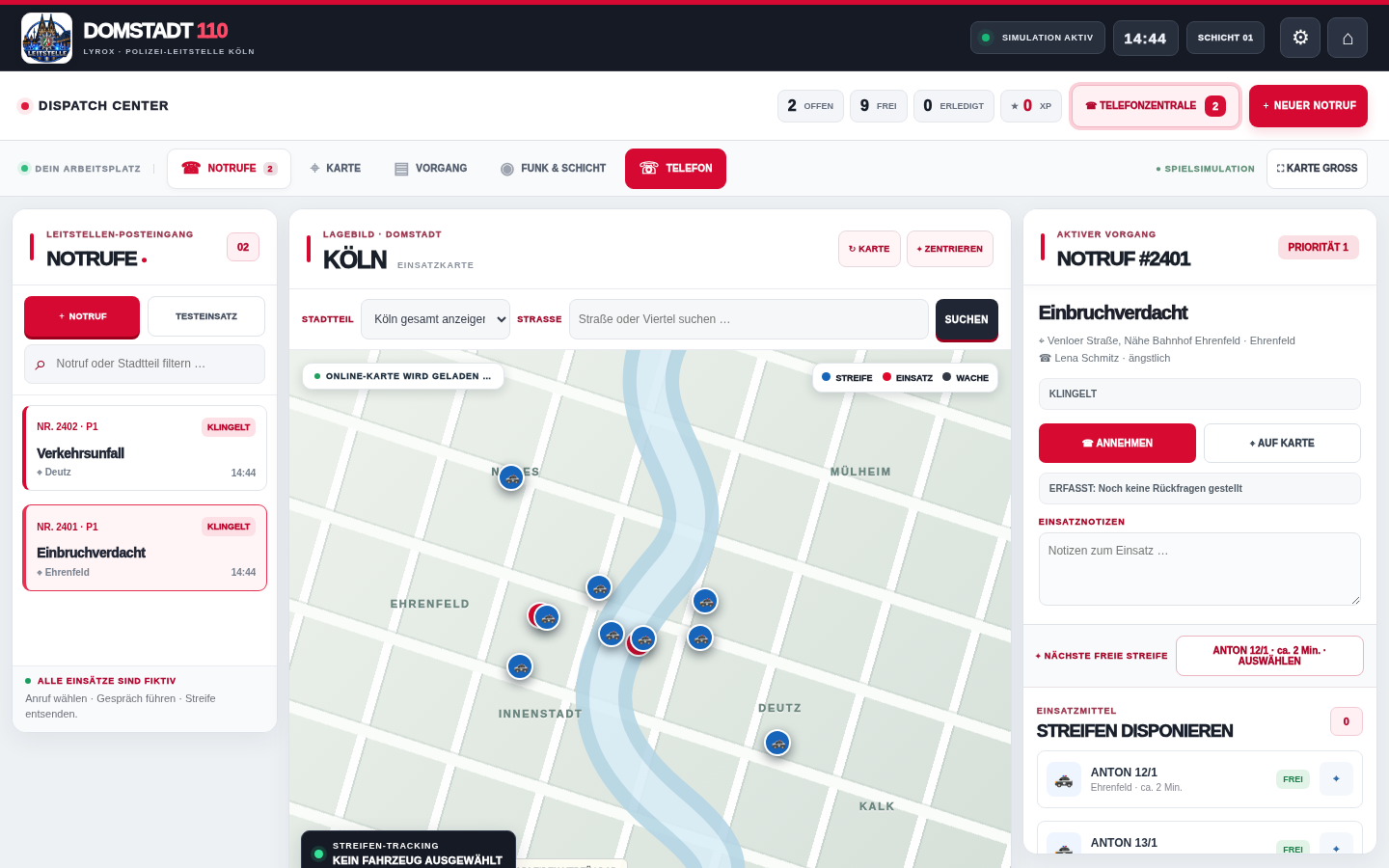Viewport: 1389px width, 868px height.
Task: Click the '0 ERLEDIGT' counter
Action: point(954,106)
